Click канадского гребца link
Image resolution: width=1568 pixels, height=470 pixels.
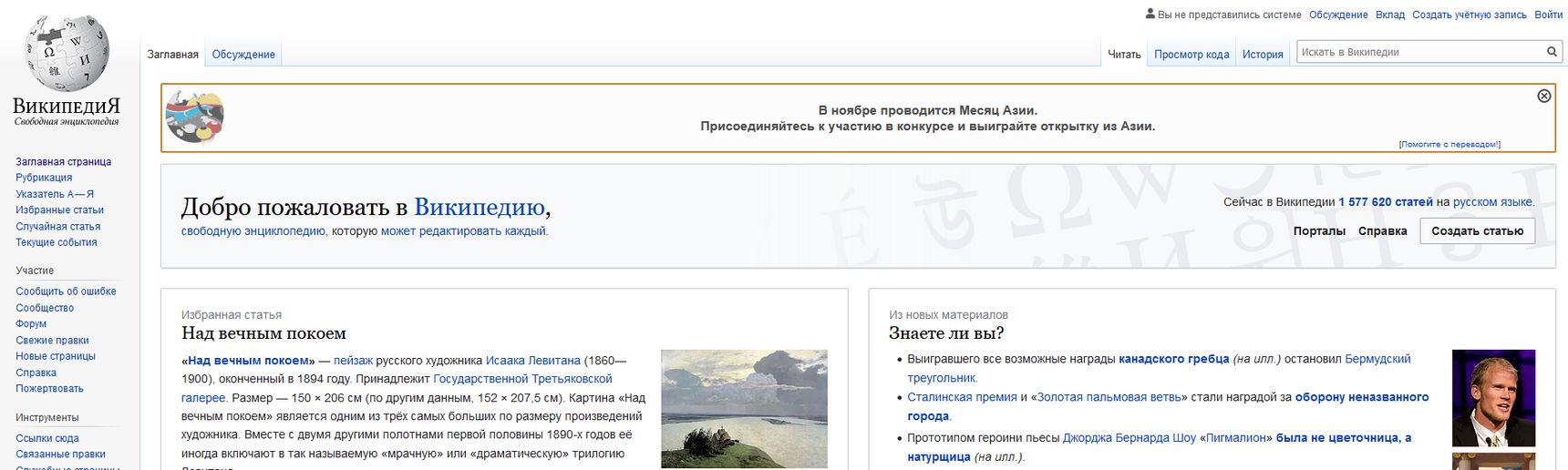tap(1173, 359)
